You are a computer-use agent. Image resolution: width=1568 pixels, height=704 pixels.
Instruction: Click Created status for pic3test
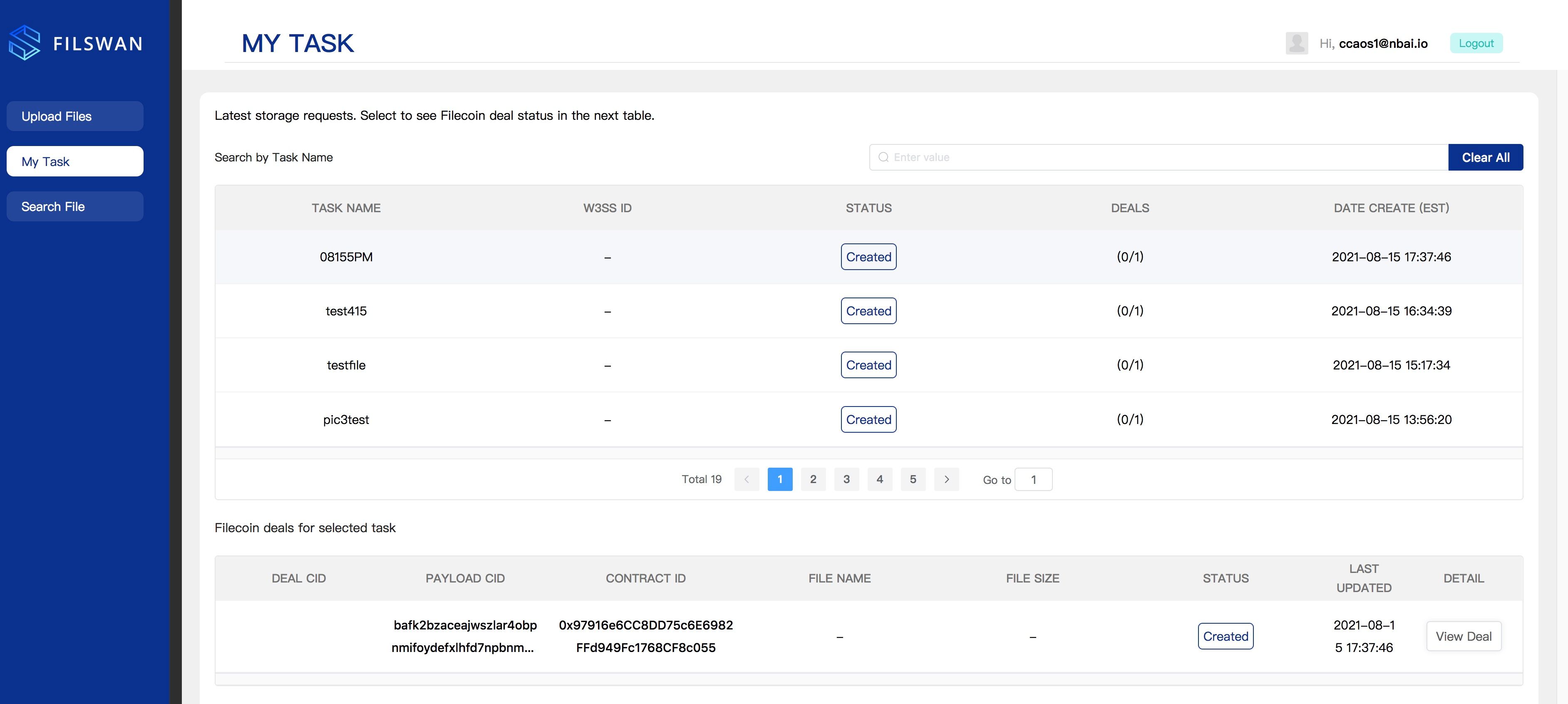tap(868, 419)
